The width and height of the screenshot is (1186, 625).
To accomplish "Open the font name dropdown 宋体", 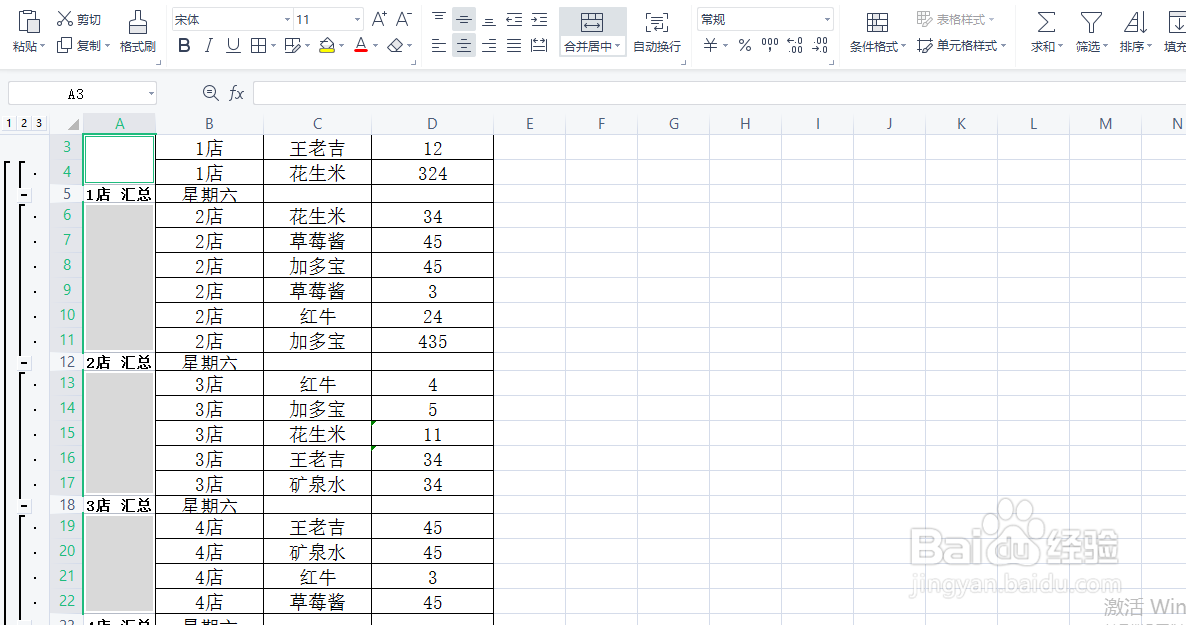I will [x=287, y=20].
